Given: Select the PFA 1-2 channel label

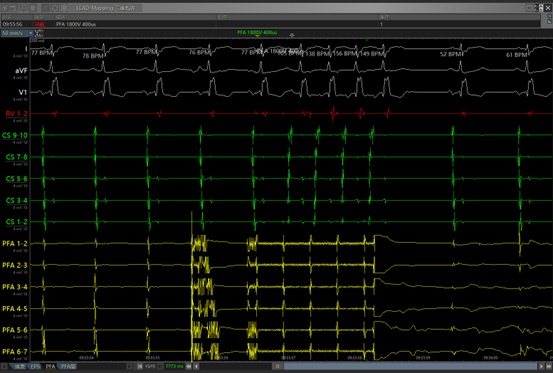Looking at the screenshot, I should [x=14, y=244].
